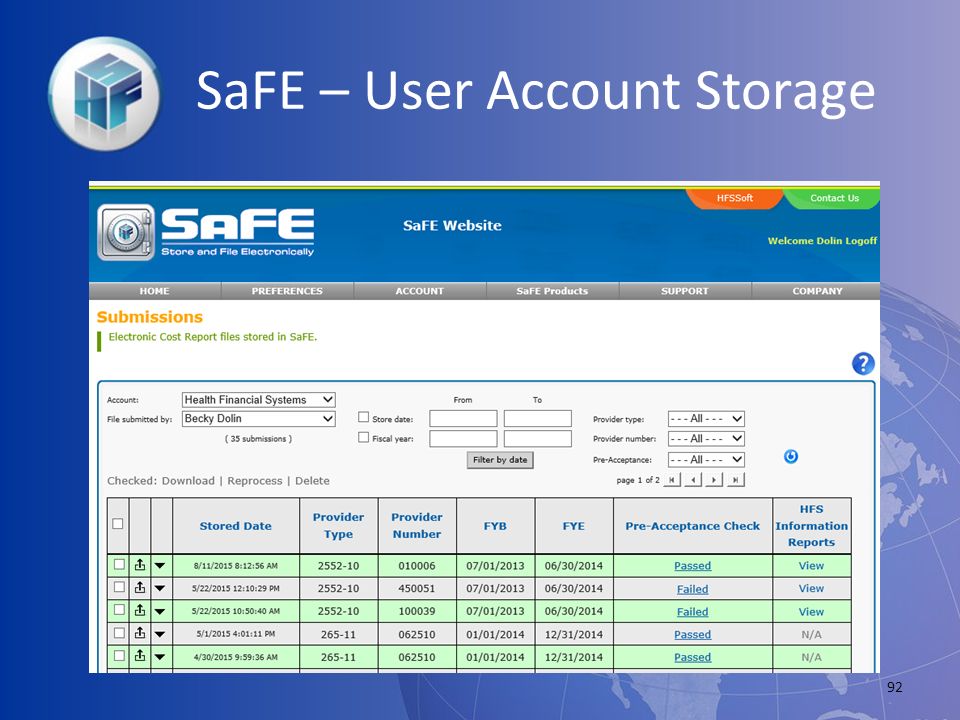Click the Fiscal year From field

tap(463, 439)
